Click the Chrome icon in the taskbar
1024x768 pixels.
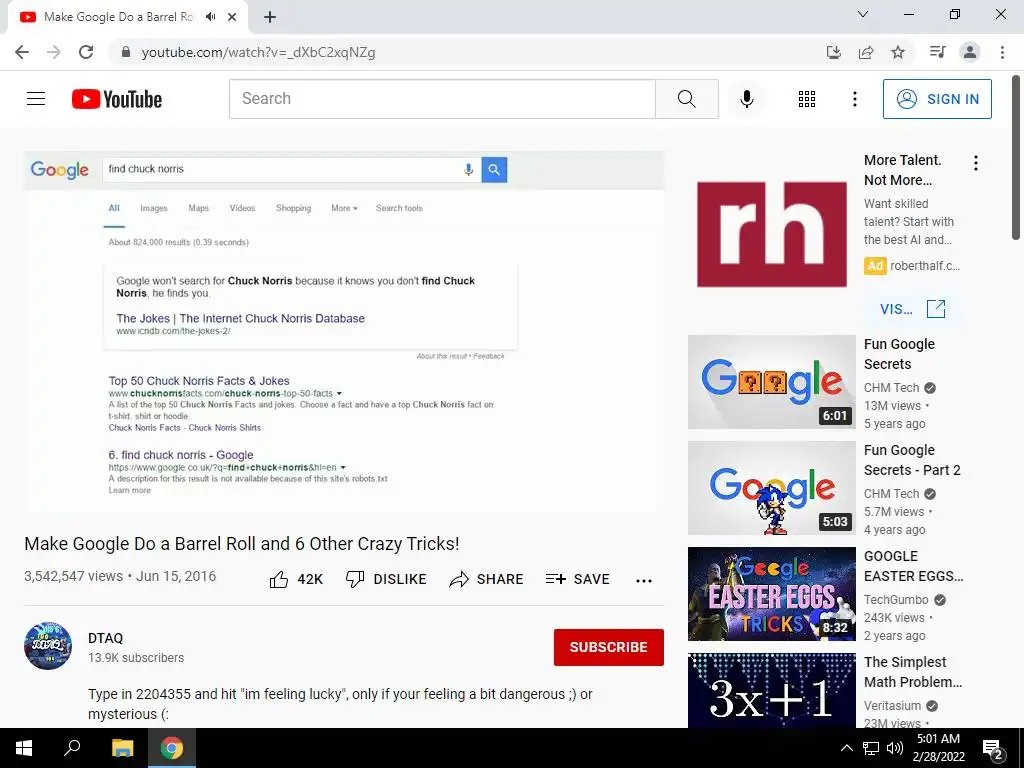[x=172, y=748]
